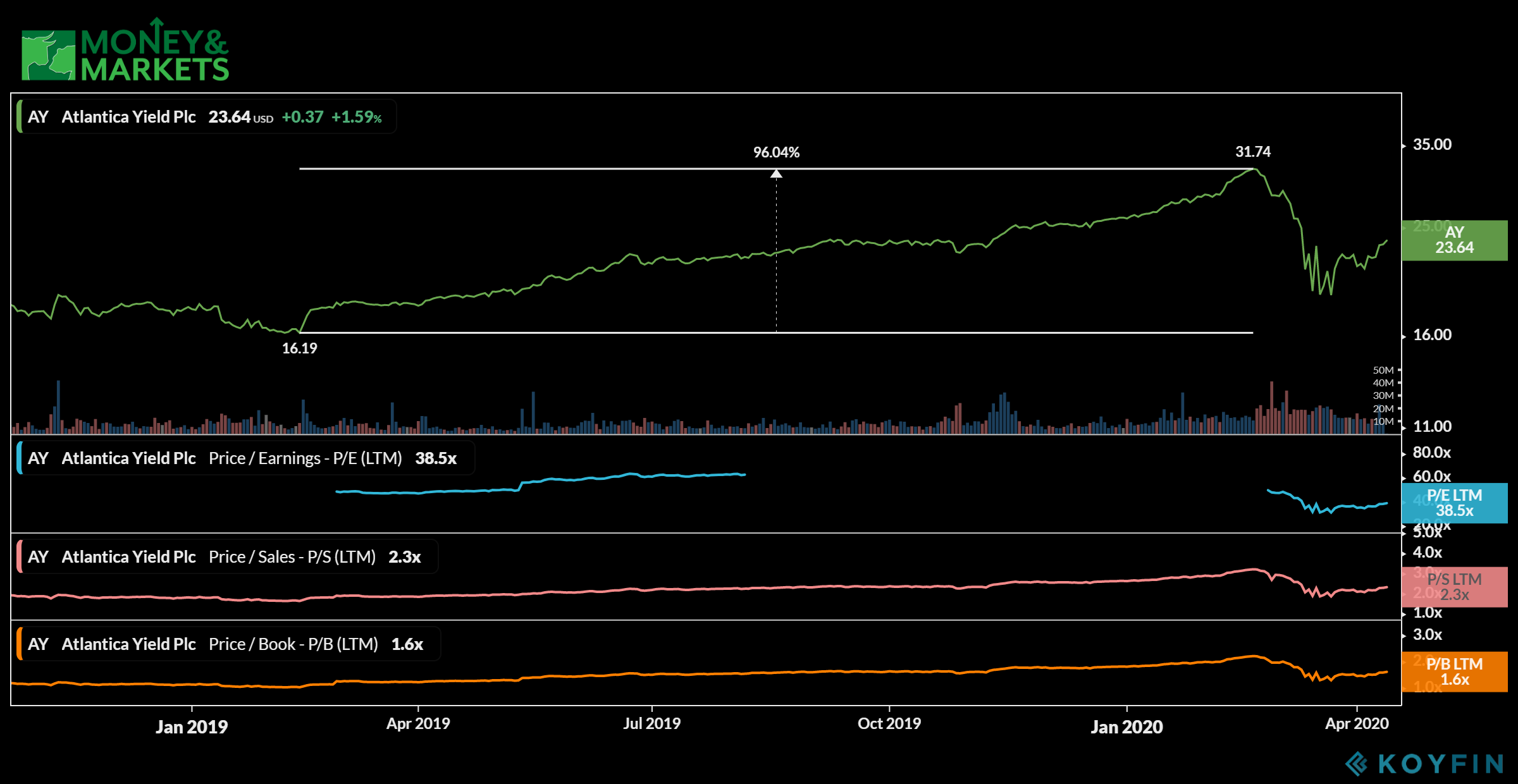The image size is (1518, 784).
Task: Click the upward arrow marker on range line
Action: [776, 173]
